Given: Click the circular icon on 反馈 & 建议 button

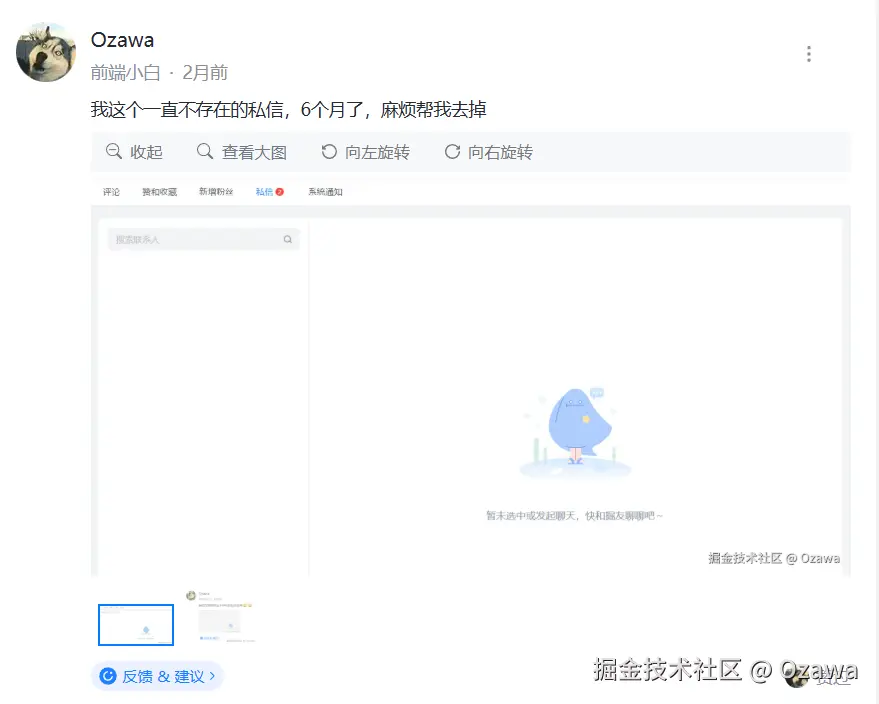Looking at the screenshot, I should pyautogui.click(x=108, y=677).
